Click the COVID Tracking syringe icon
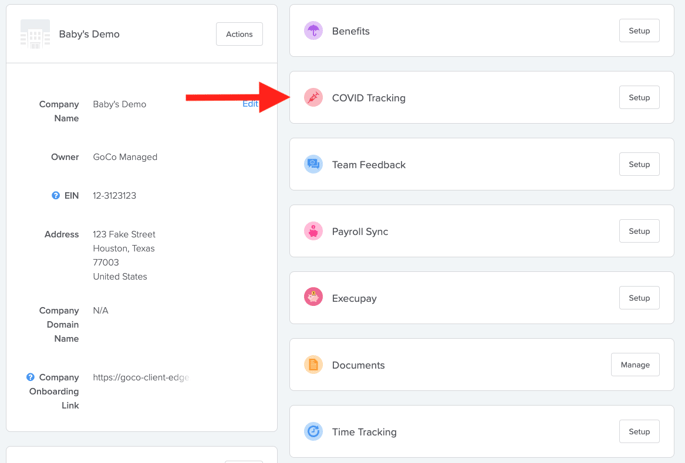 click(x=313, y=97)
